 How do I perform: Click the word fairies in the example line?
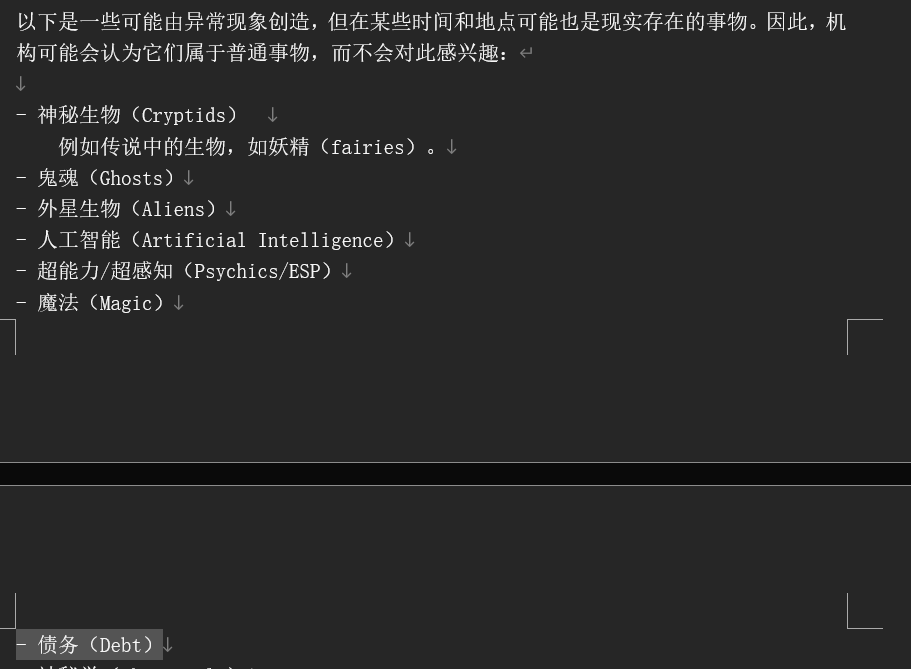click(x=367, y=147)
